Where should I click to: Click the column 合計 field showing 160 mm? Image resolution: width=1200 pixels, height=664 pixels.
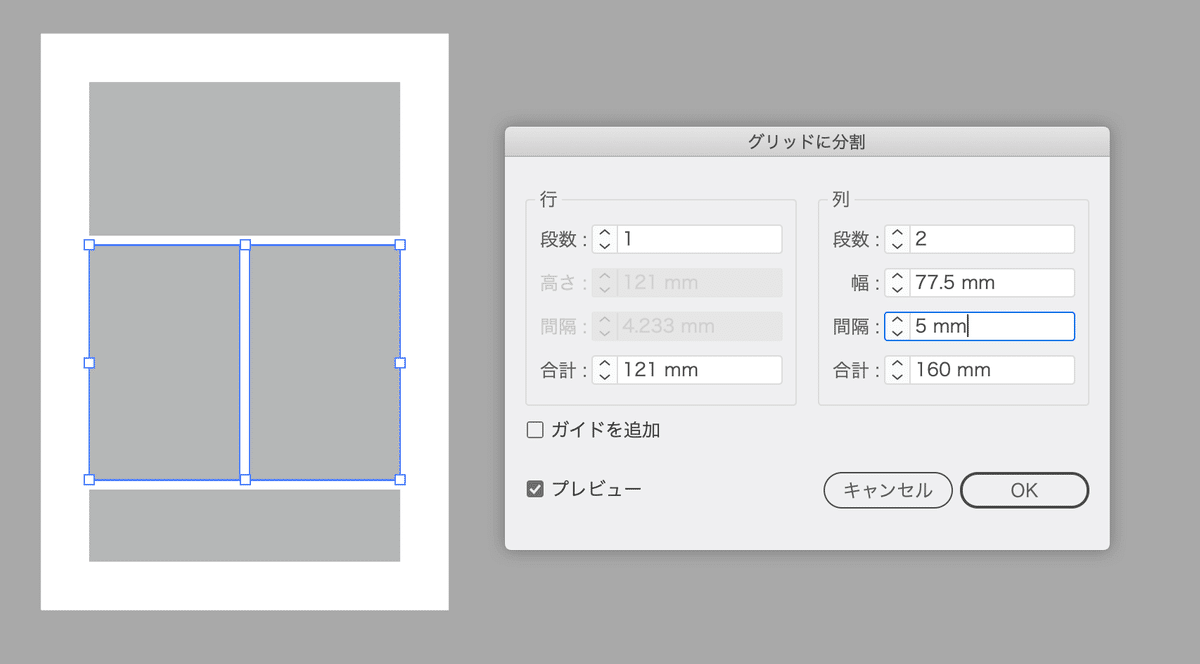point(991,370)
